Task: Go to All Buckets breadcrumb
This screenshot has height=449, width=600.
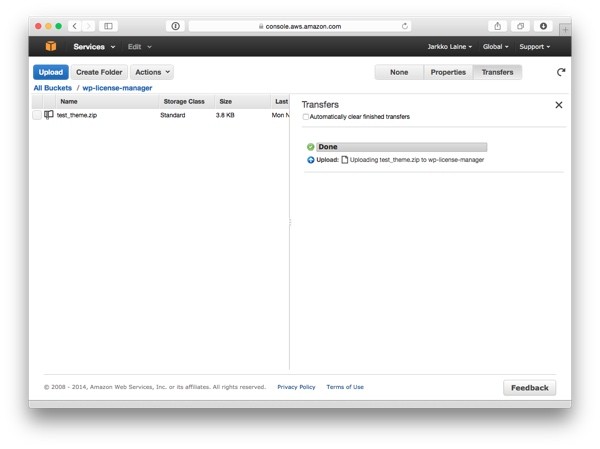Action: [52, 88]
